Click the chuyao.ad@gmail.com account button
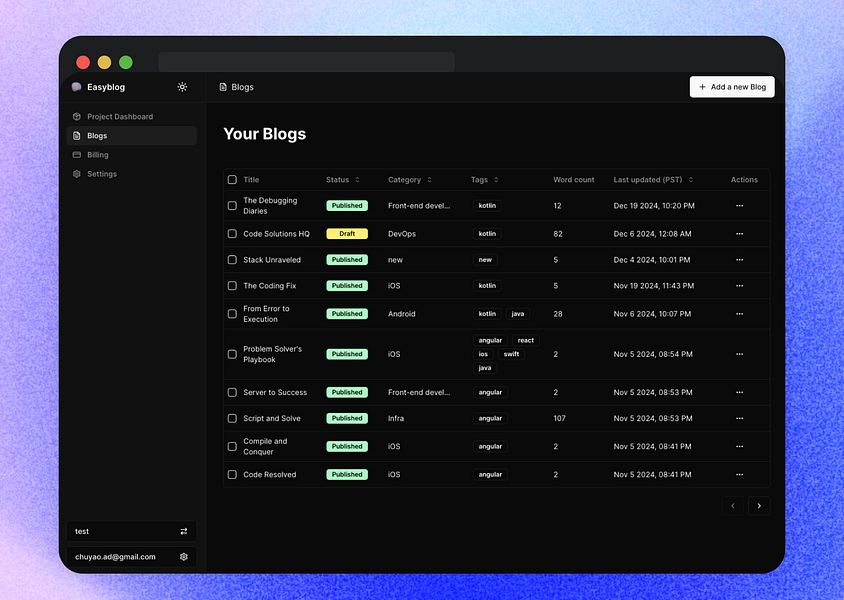 [131, 556]
